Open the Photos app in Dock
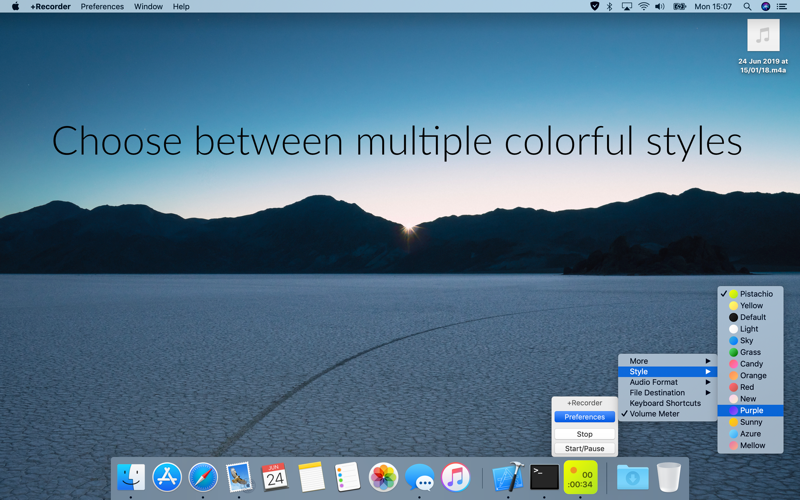This screenshot has height=500, width=800. (383, 477)
